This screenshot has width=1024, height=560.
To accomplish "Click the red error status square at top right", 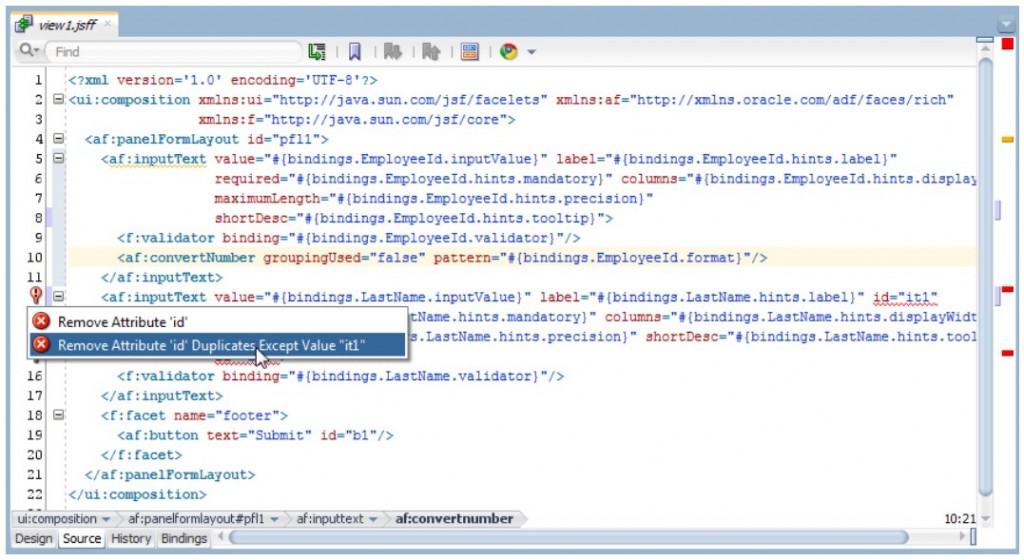I will 1007,44.
